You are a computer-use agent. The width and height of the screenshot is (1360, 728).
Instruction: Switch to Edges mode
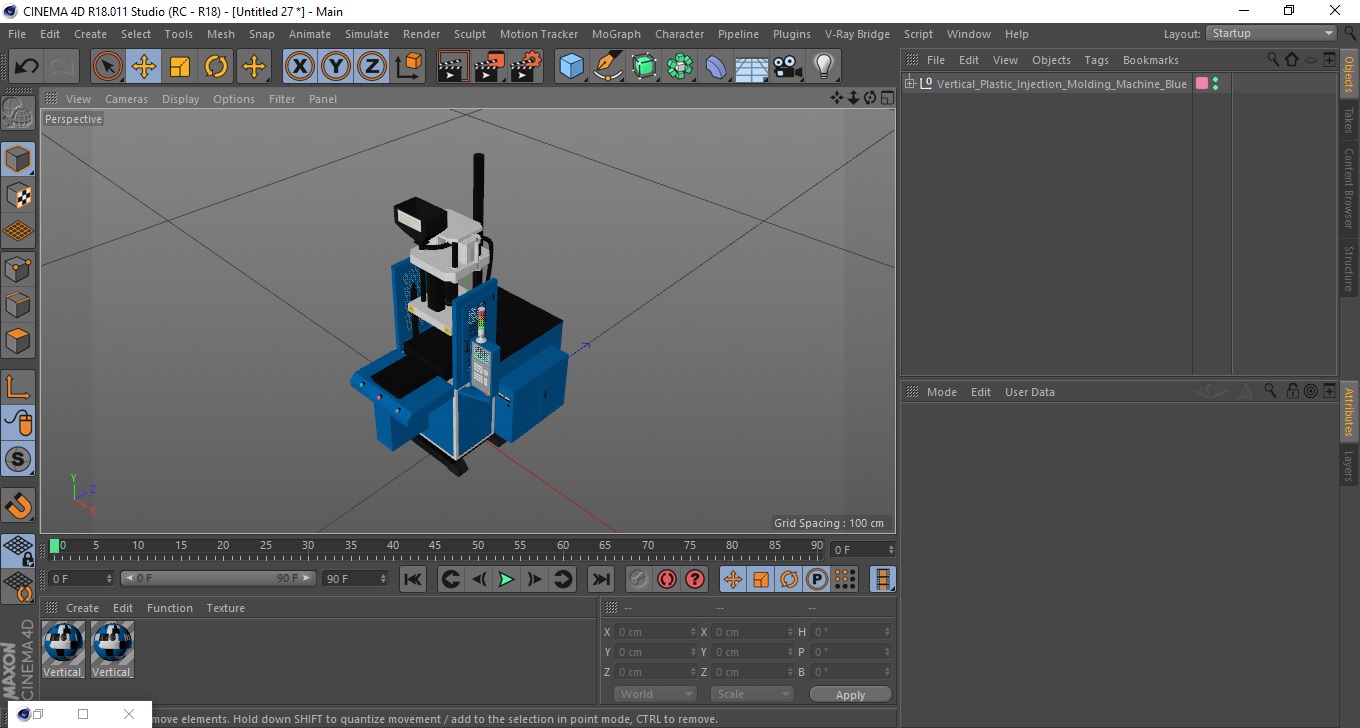(18, 304)
